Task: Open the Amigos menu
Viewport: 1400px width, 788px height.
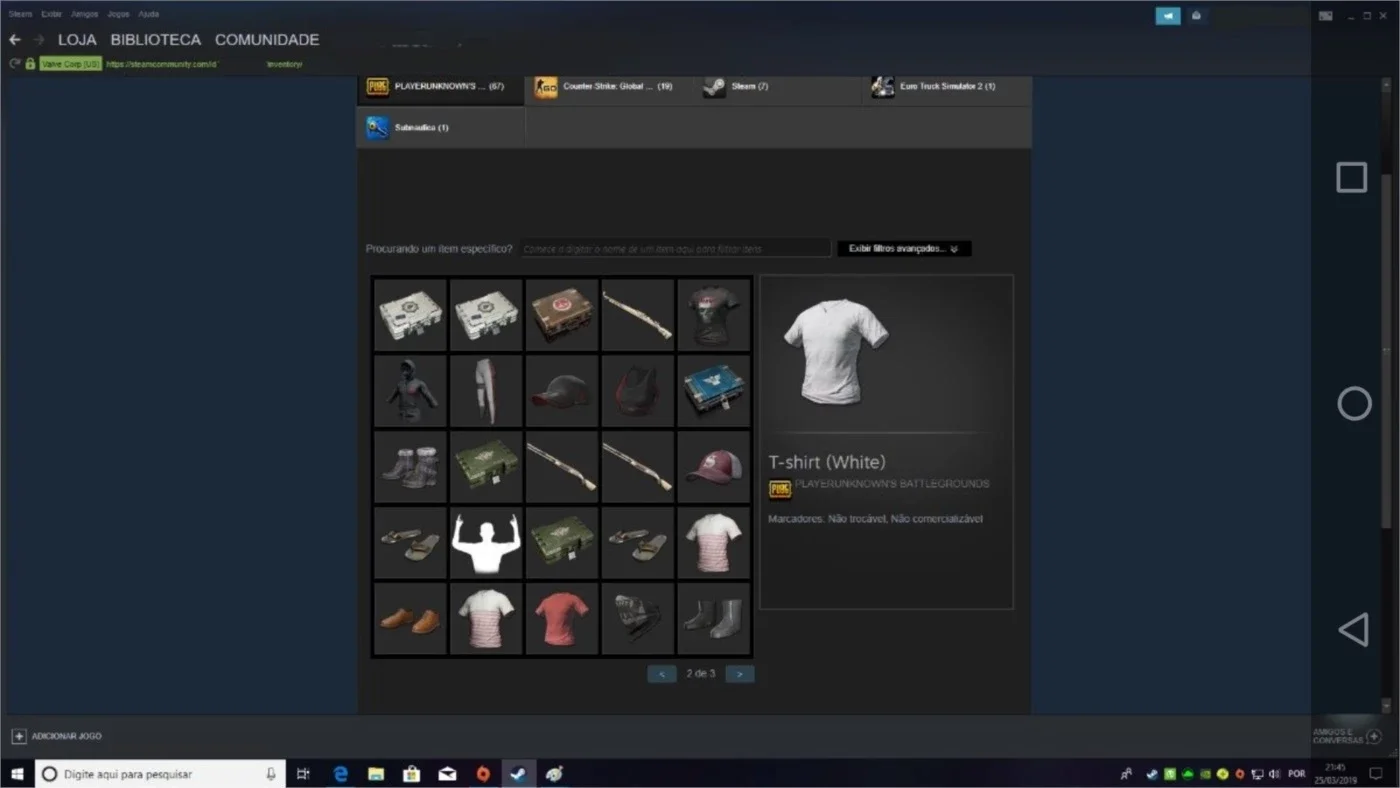Action: pyautogui.click(x=85, y=14)
